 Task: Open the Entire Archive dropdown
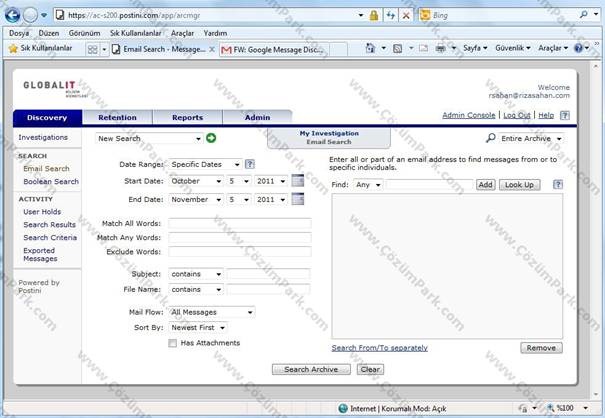[x=531, y=139]
